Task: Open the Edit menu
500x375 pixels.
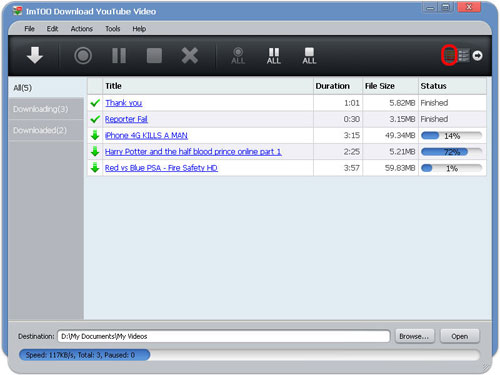Action: point(52,29)
